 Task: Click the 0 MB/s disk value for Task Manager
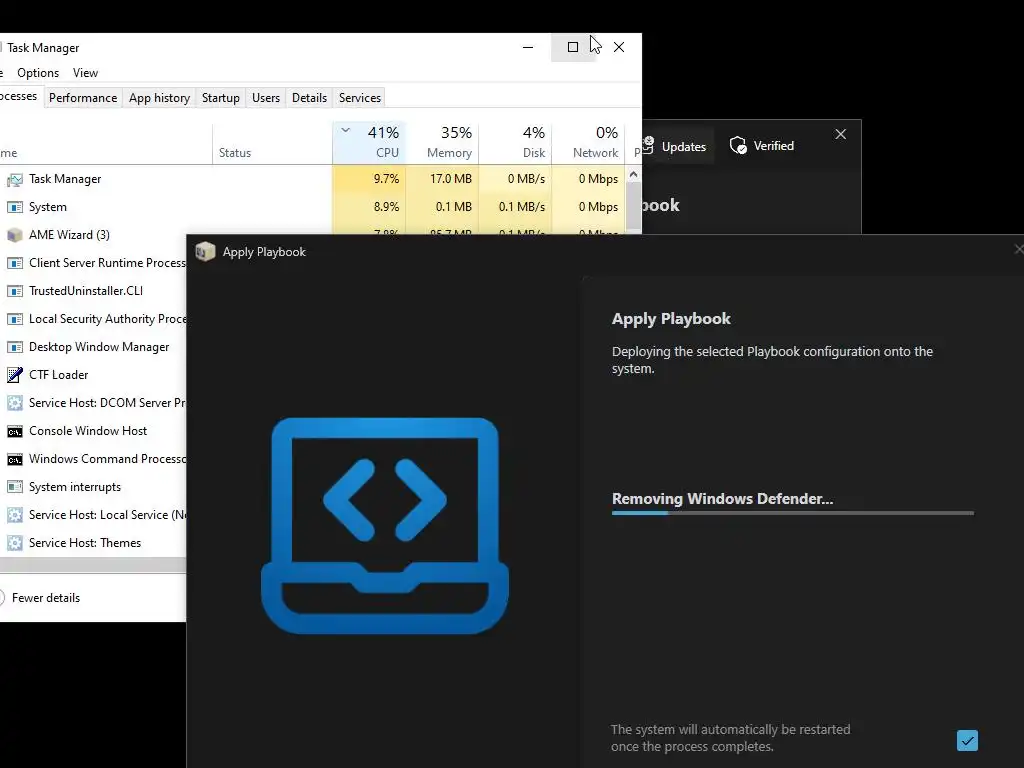(526, 179)
